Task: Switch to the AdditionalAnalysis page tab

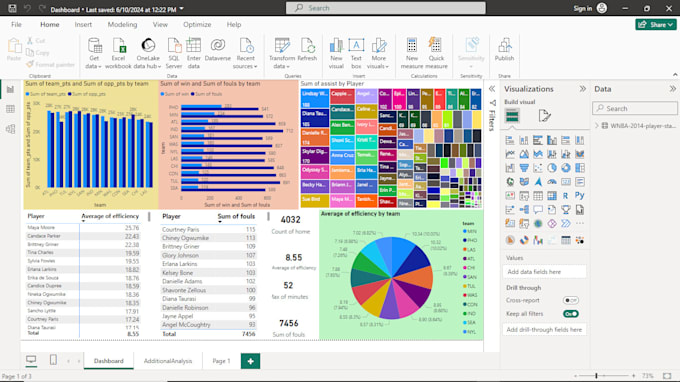Action: pyautogui.click(x=168, y=361)
